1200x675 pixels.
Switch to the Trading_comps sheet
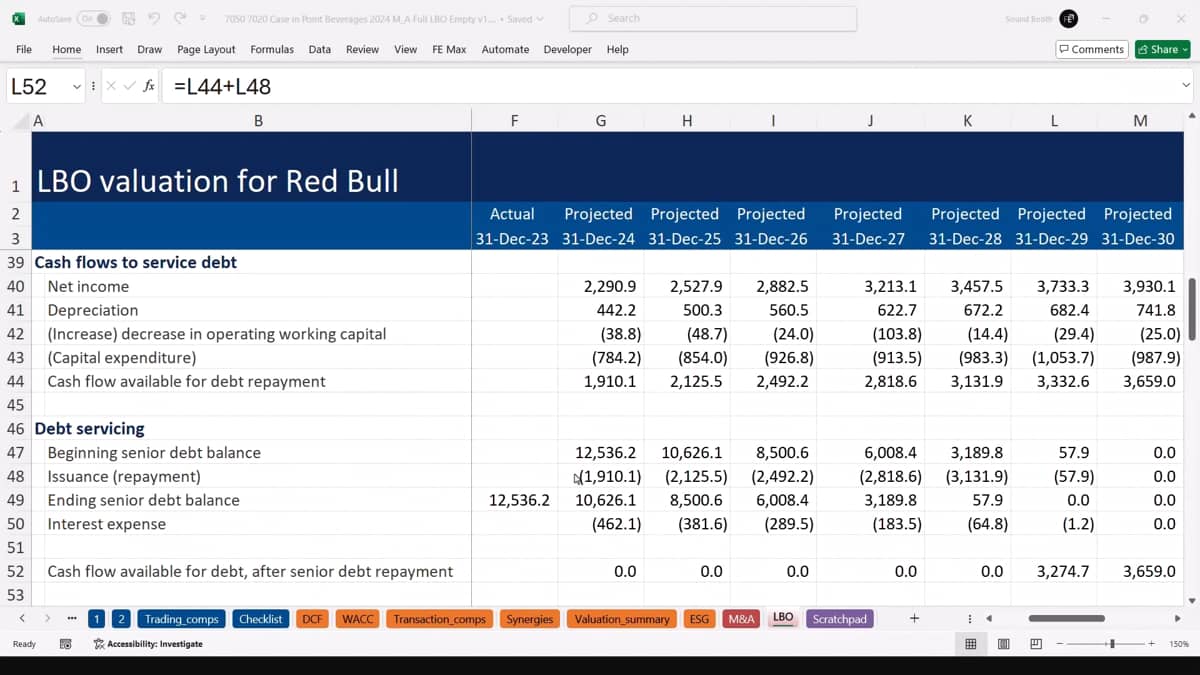click(x=180, y=619)
